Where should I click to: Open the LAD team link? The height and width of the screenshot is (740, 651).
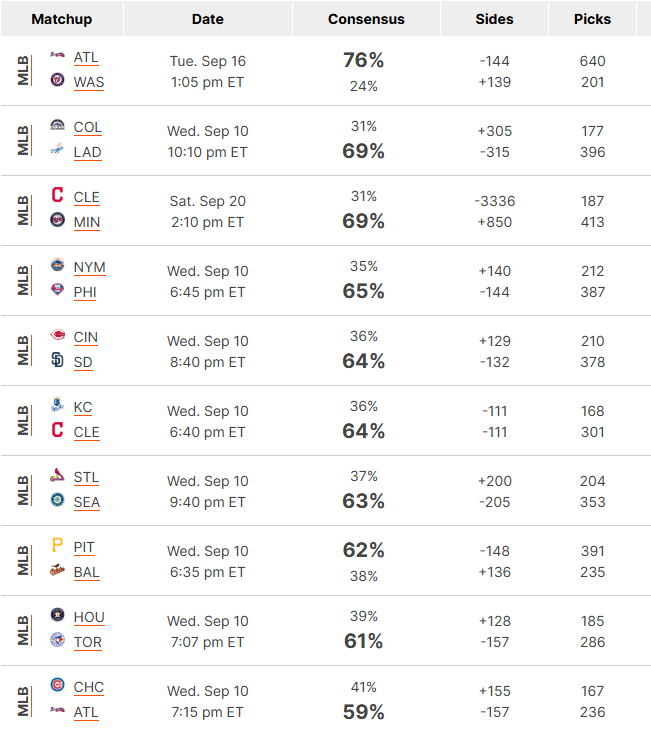coord(87,152)
